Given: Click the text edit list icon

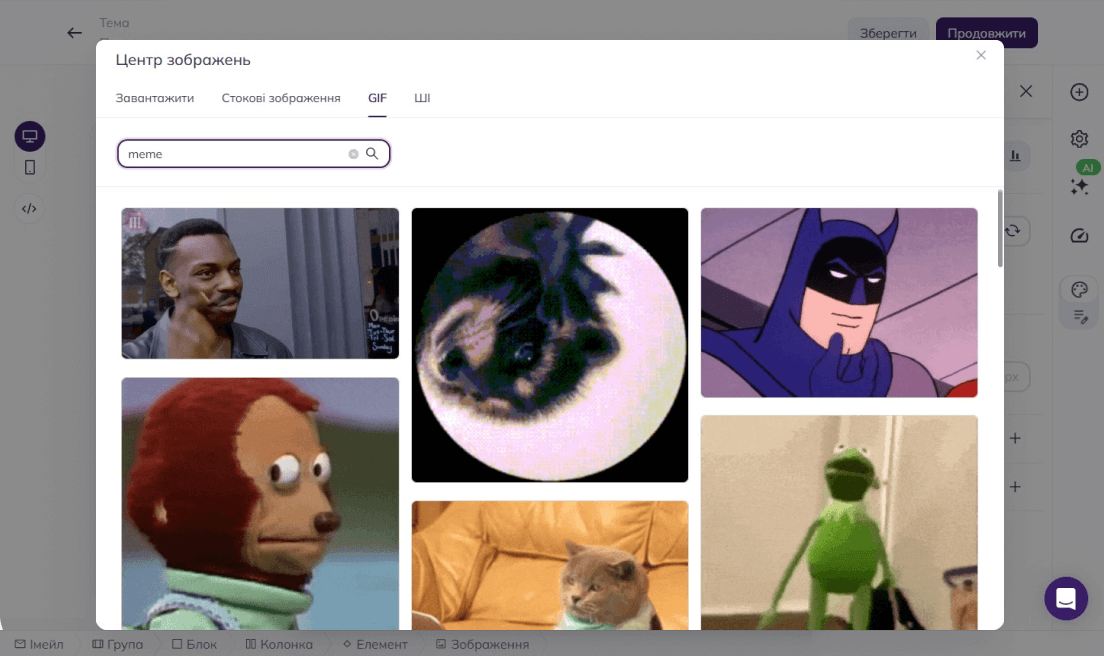Looking at the screenshot, I should pos(1080,316).
